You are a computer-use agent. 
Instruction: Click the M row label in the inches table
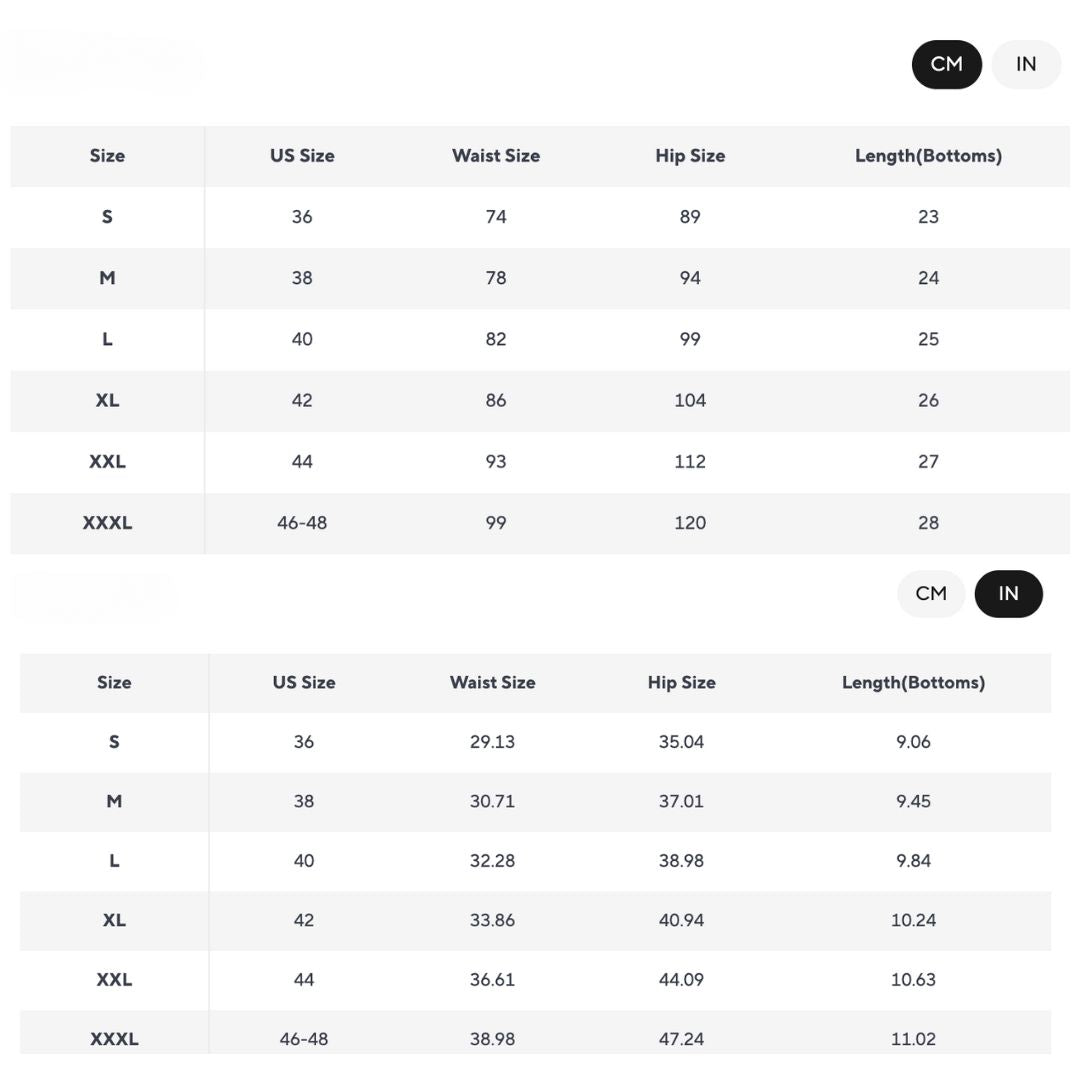[114, 801]
